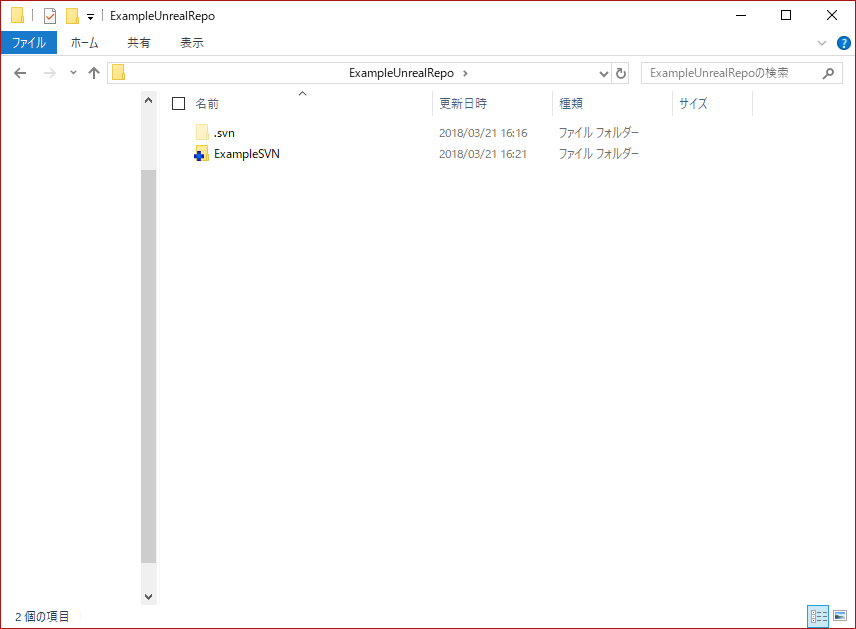The width and height of the screenshot is (856, 629).
Task: Select the .svn folder name
Action: click(224, 133)
